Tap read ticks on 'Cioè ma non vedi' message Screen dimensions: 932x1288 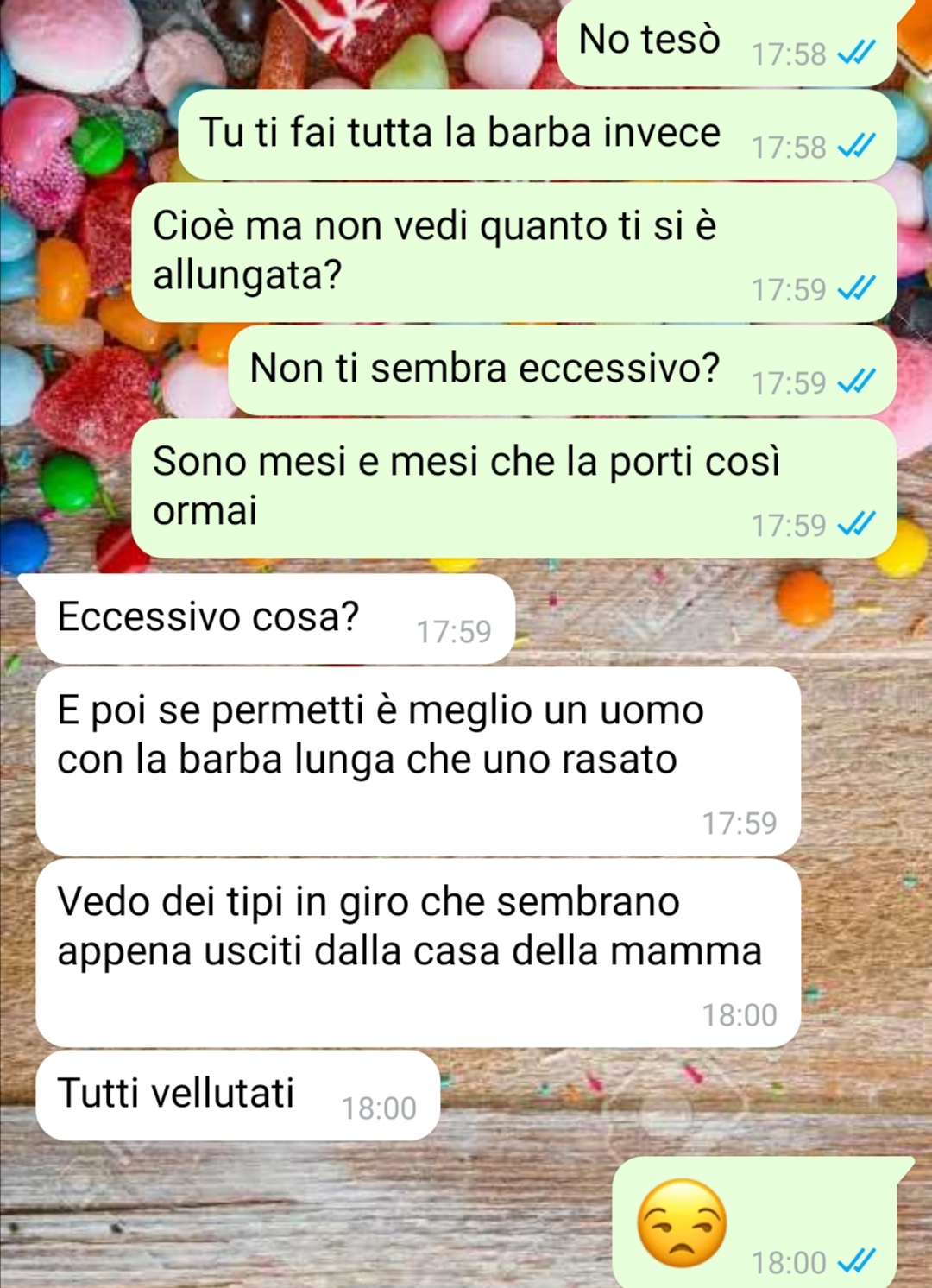pos(857,288)
